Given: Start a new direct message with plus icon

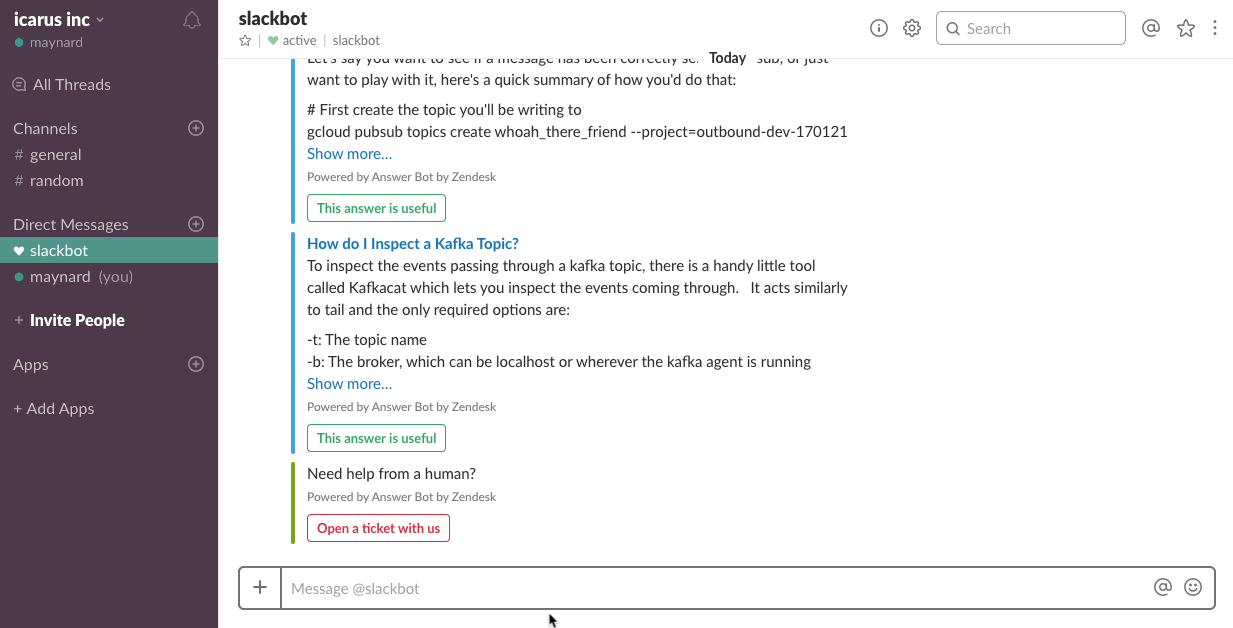Looking at the screenshot, I should [x=196, y=224].
